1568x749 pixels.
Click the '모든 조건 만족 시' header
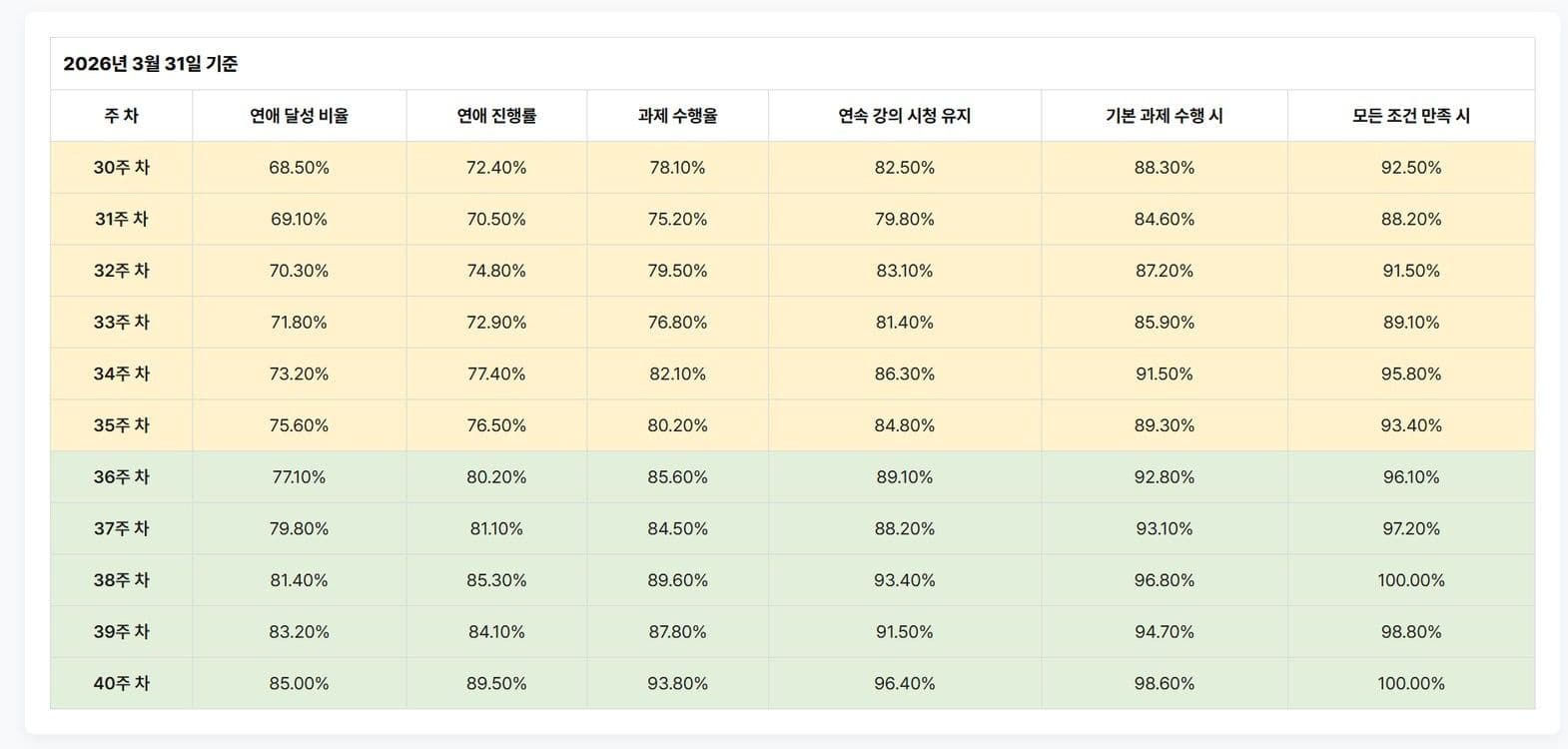point(1411,116)
